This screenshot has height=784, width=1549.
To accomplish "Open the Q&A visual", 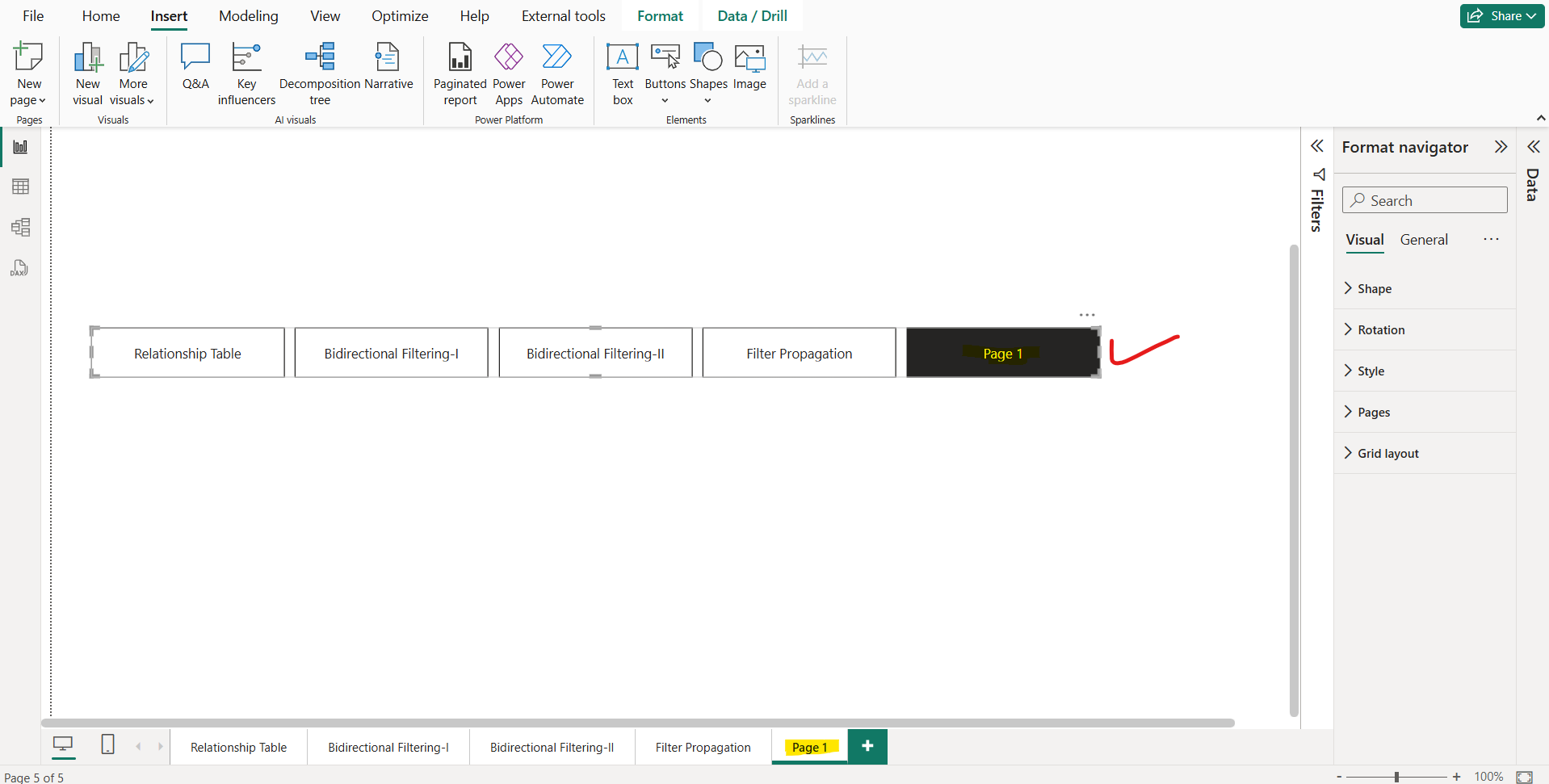I will 195,73.
